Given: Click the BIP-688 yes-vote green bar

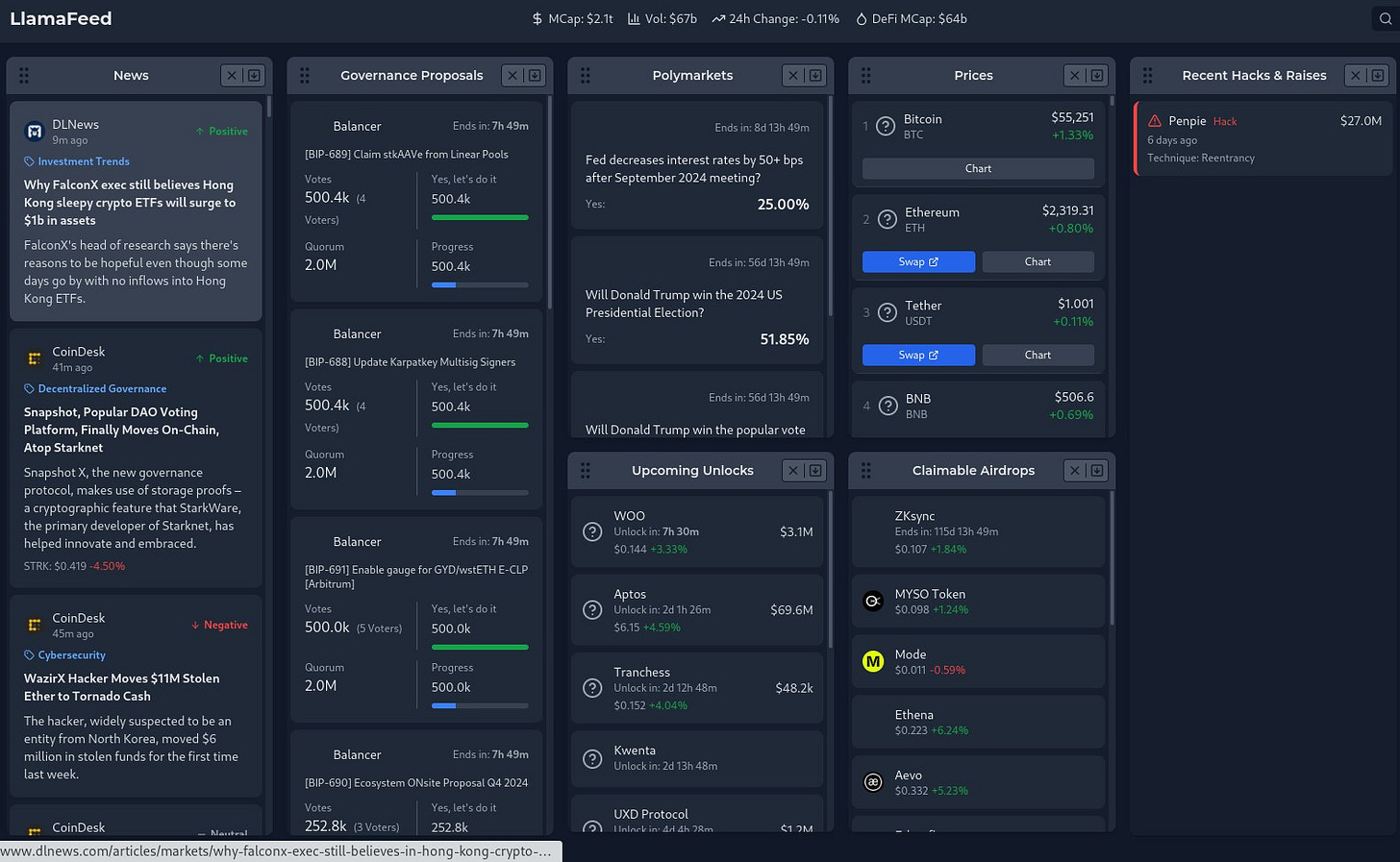Looking at the screenshot, I should coord(480,425).
